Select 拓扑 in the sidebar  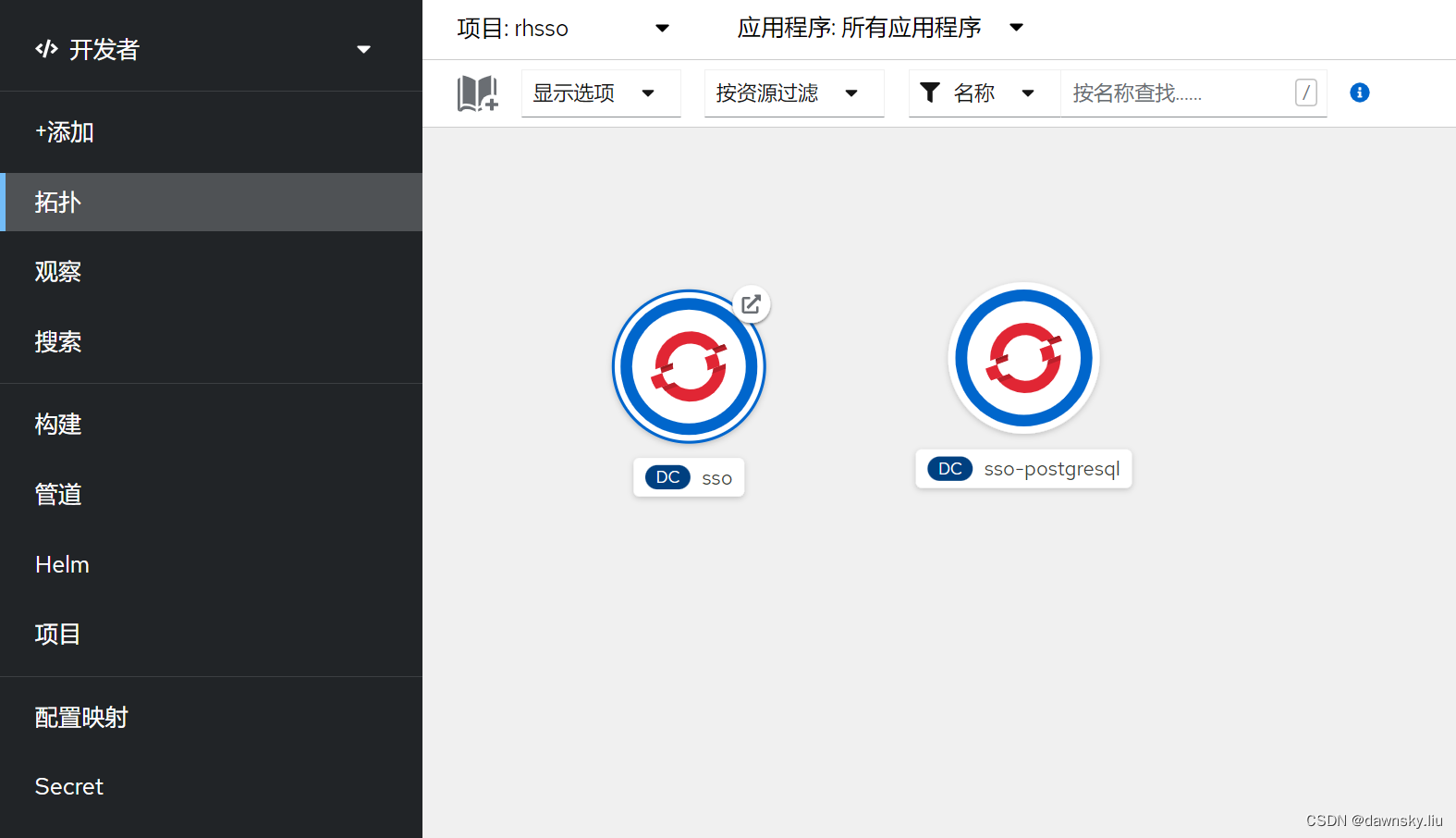tap(211, 202)
